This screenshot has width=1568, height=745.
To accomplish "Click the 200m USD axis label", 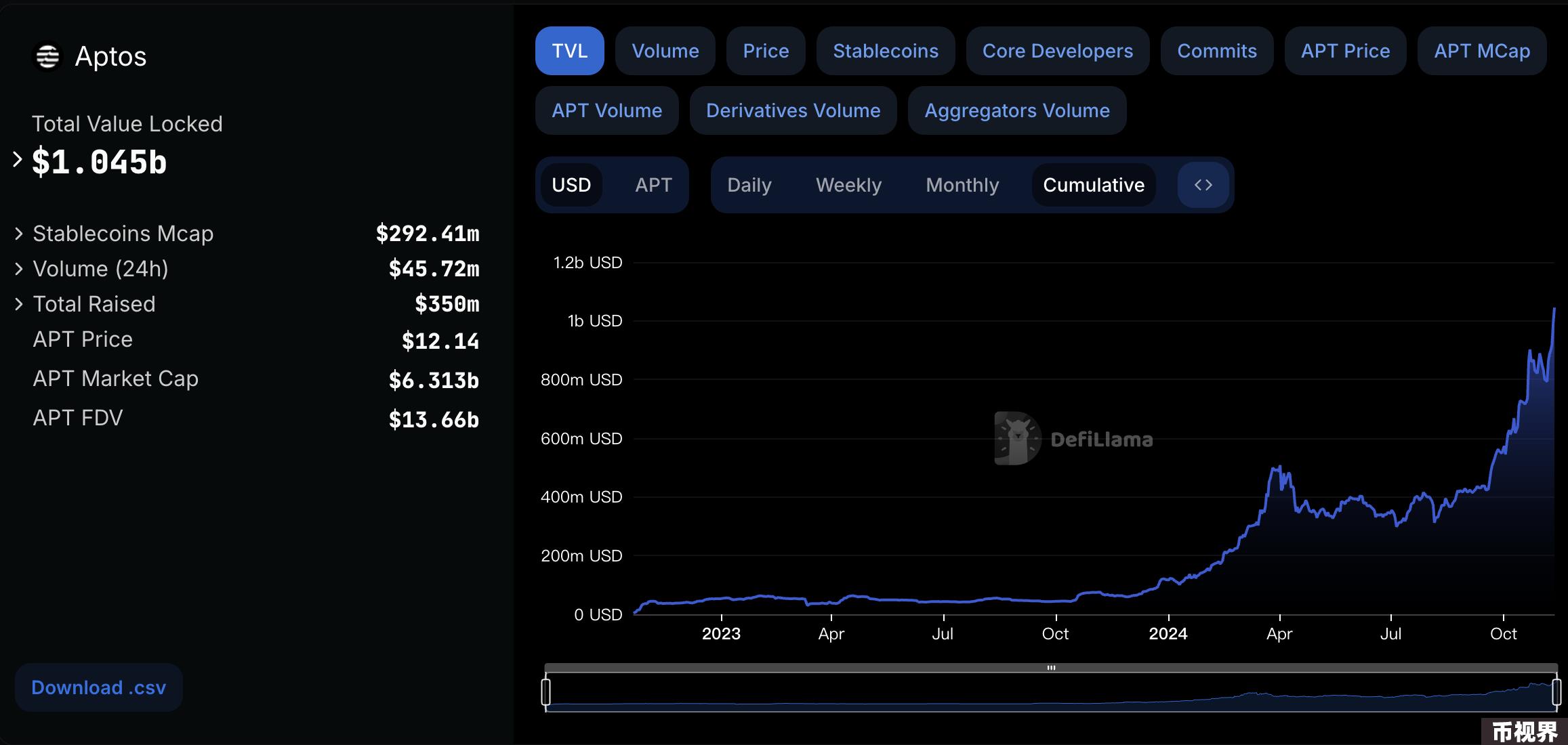I will click(581, 556).
